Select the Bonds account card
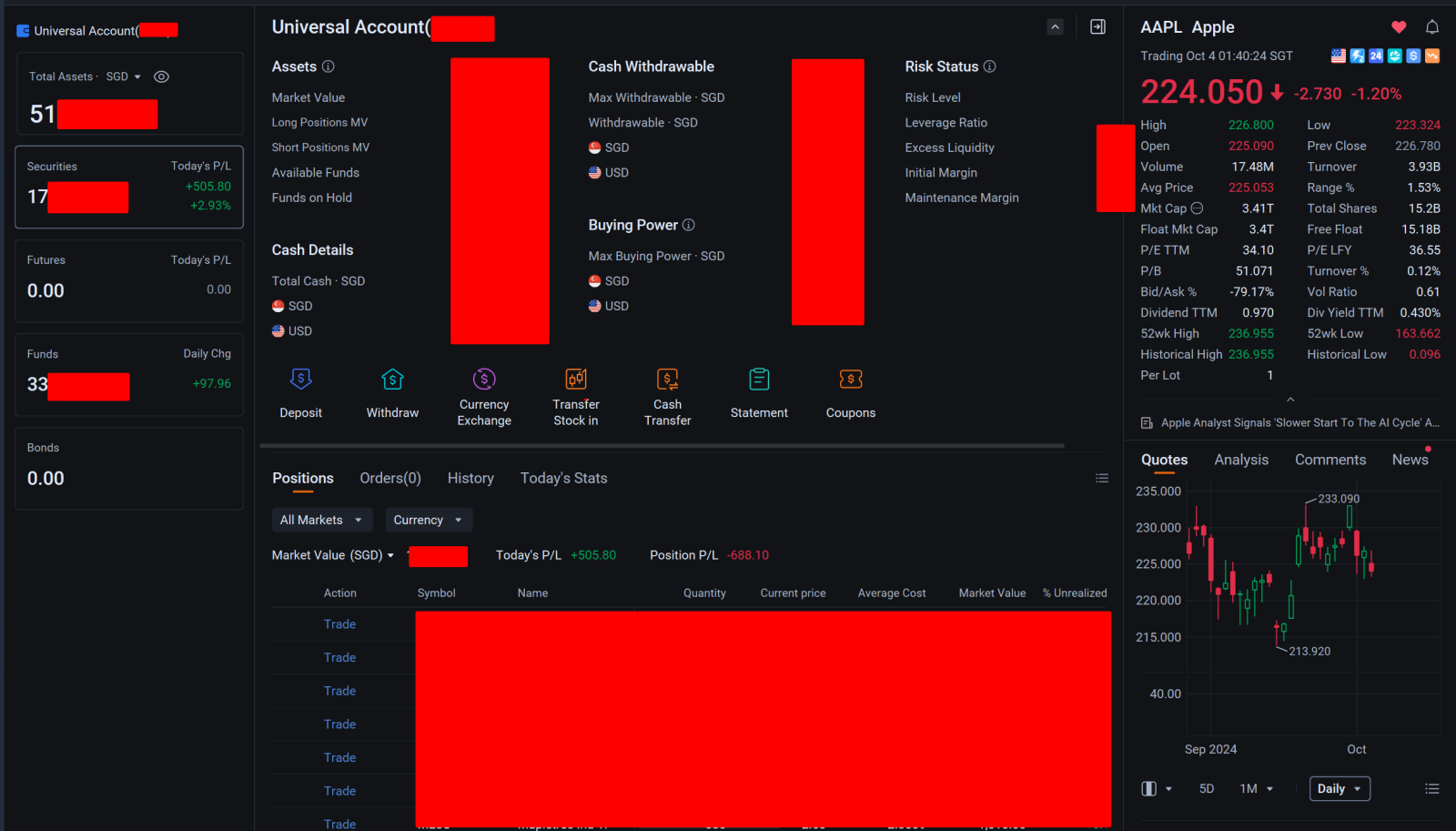Screen dimensions: 1456x831 129,469
